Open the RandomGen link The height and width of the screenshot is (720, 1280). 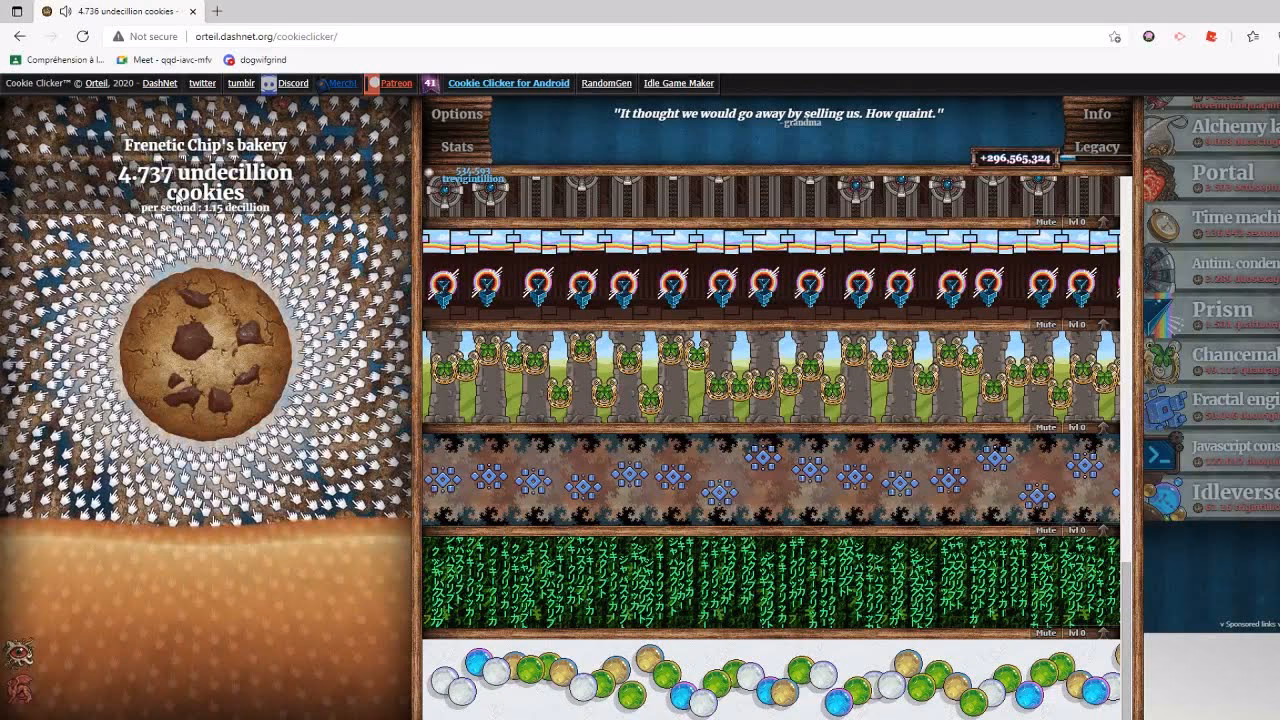click(x=606, y=83)
